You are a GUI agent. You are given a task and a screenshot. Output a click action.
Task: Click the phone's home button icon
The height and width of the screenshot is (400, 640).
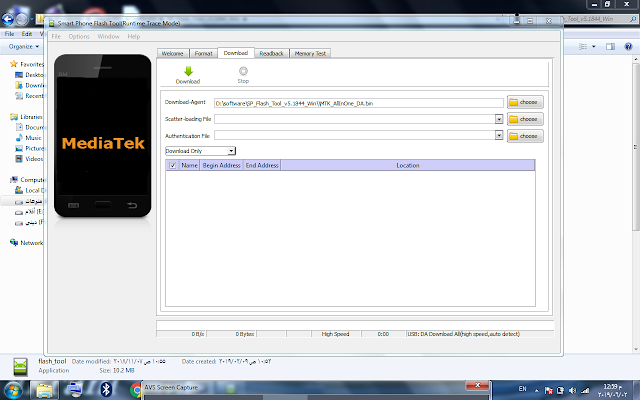click(103, 205)
